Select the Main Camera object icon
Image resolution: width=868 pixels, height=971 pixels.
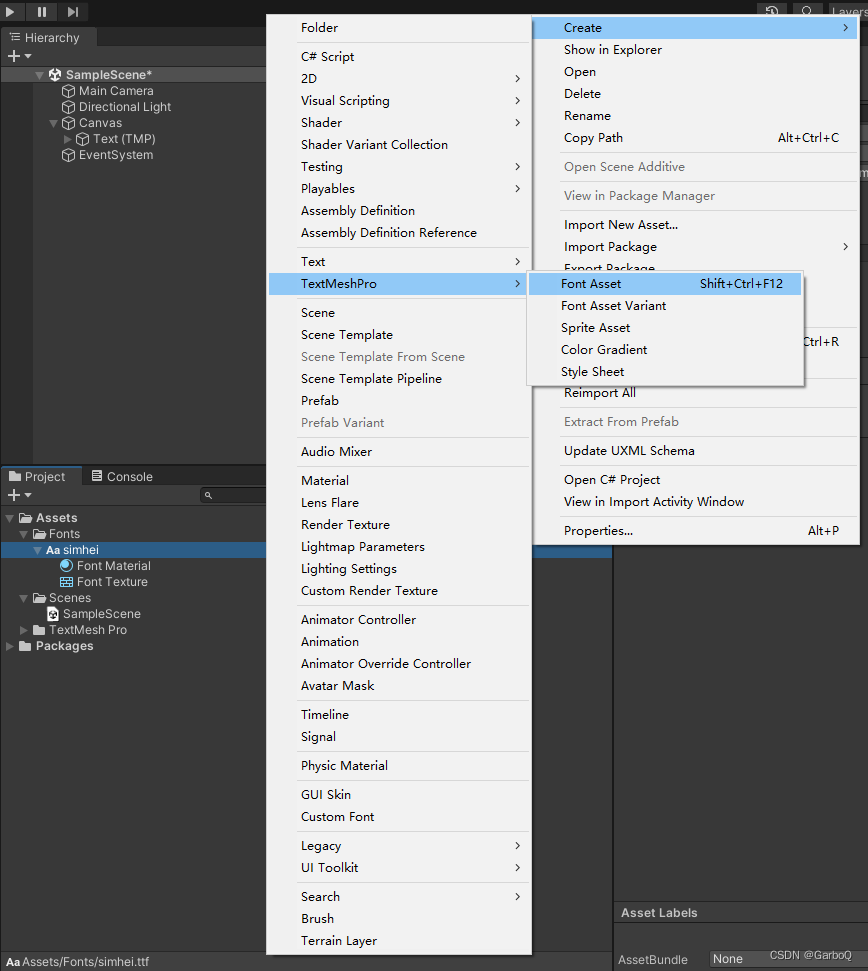point(66,91)
